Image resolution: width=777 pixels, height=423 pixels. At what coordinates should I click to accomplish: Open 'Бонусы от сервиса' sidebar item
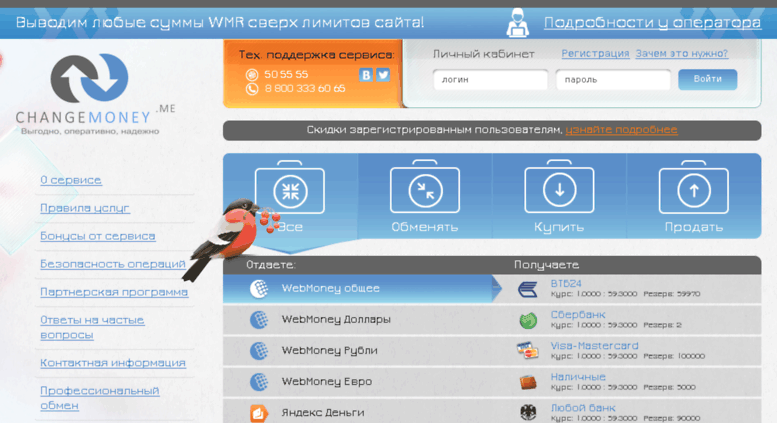coord(98,236)
